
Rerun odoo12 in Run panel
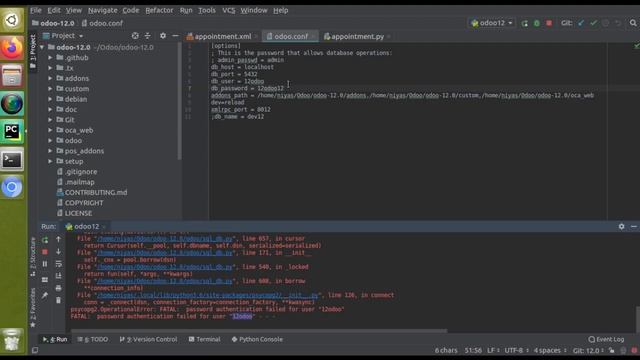tap(45, 240)
